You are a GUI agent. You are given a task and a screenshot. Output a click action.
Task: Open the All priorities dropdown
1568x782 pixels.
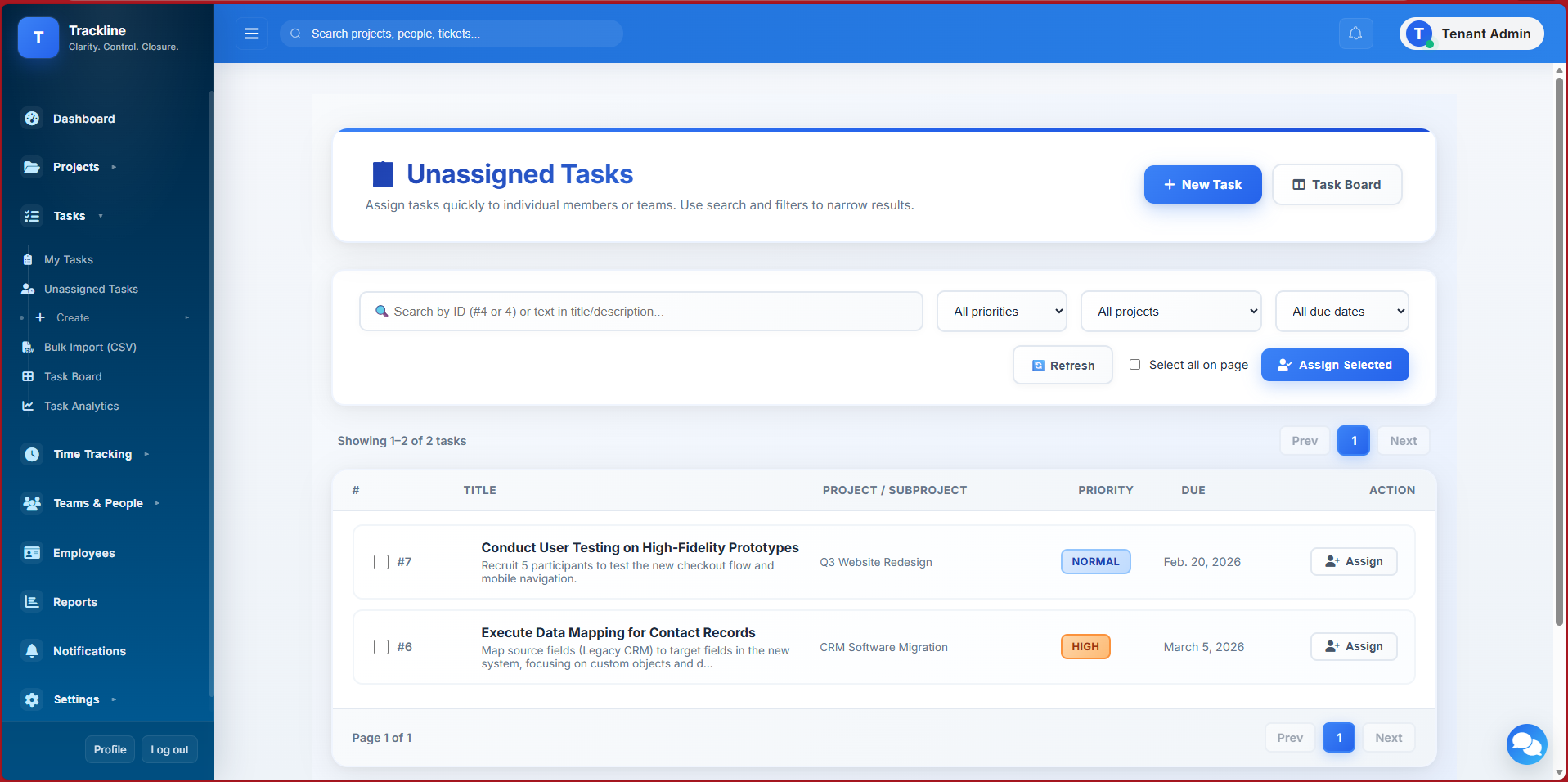click(x=1001, y=312)
